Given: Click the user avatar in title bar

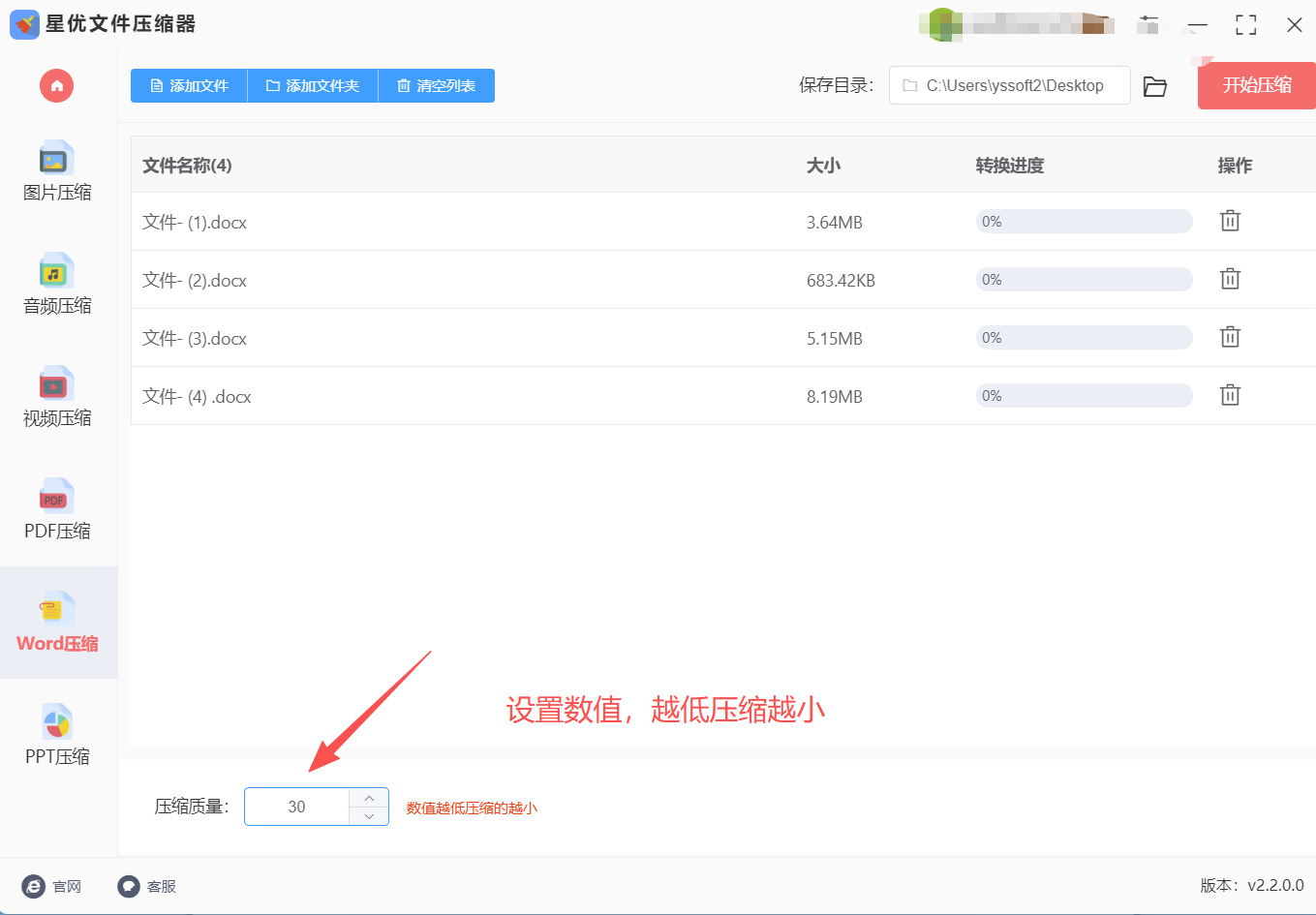Looking at the screenshot, I should pyautogui.click(x=942, y=24).
